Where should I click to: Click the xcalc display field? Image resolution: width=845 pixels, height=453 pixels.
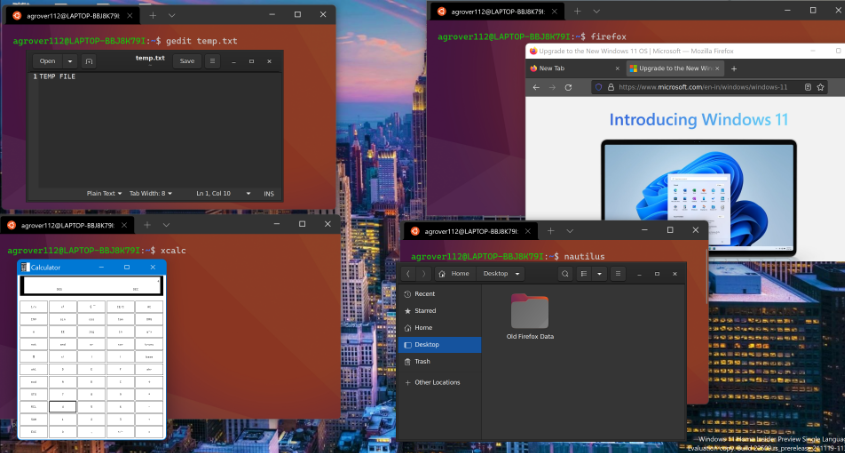tap(92, 285)
